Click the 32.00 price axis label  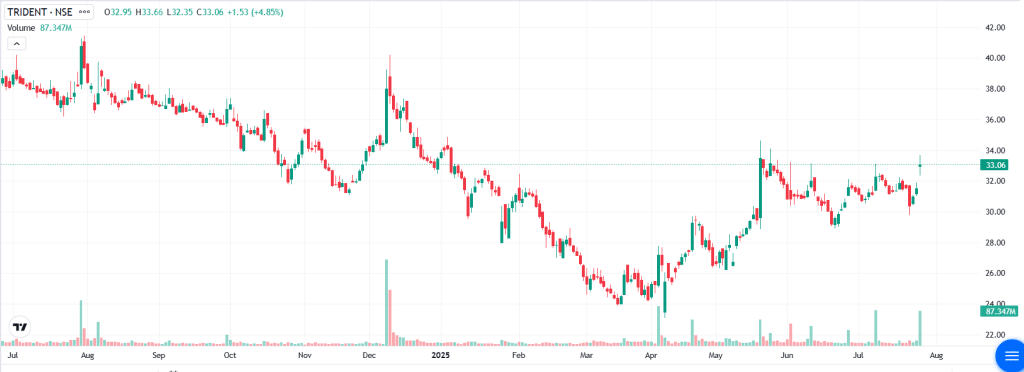[x=995, y=181]
